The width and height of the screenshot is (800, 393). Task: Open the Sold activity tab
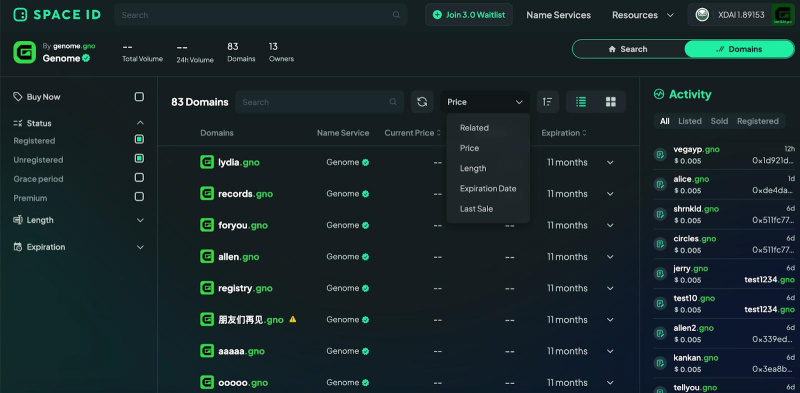coord(719,121)
